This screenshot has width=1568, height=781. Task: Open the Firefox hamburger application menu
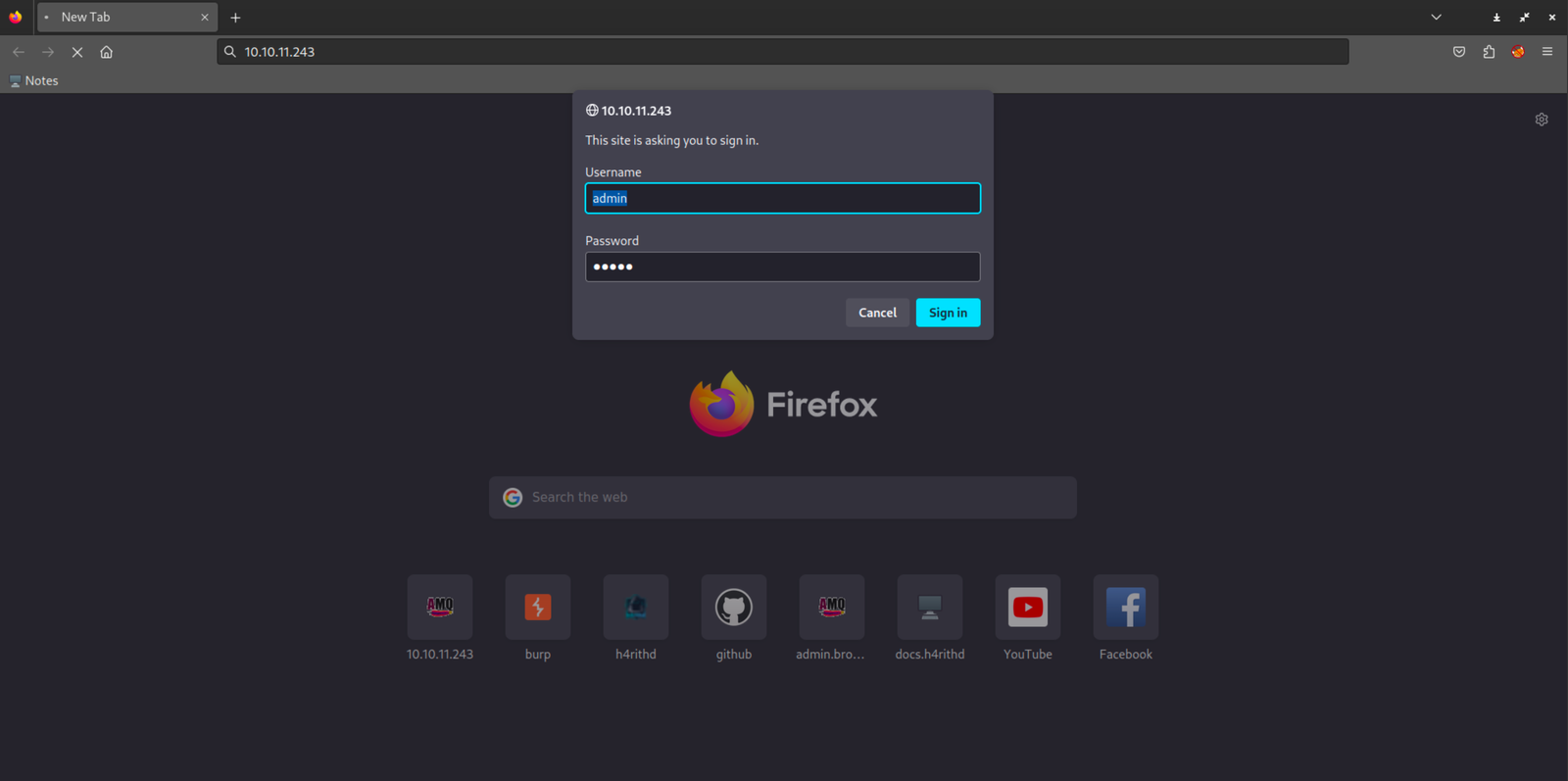click(x=1547, y=52)
